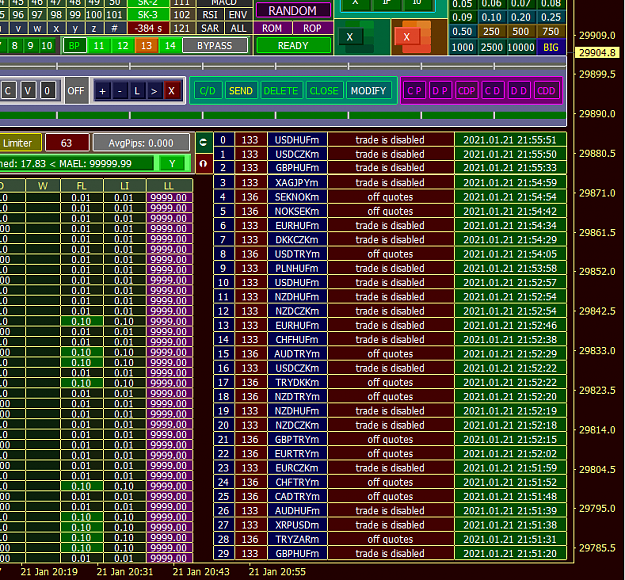
Task: Click timestamp 2021.01.21 21:54:59
Action: pyautogui.click(x=510, y=183)
